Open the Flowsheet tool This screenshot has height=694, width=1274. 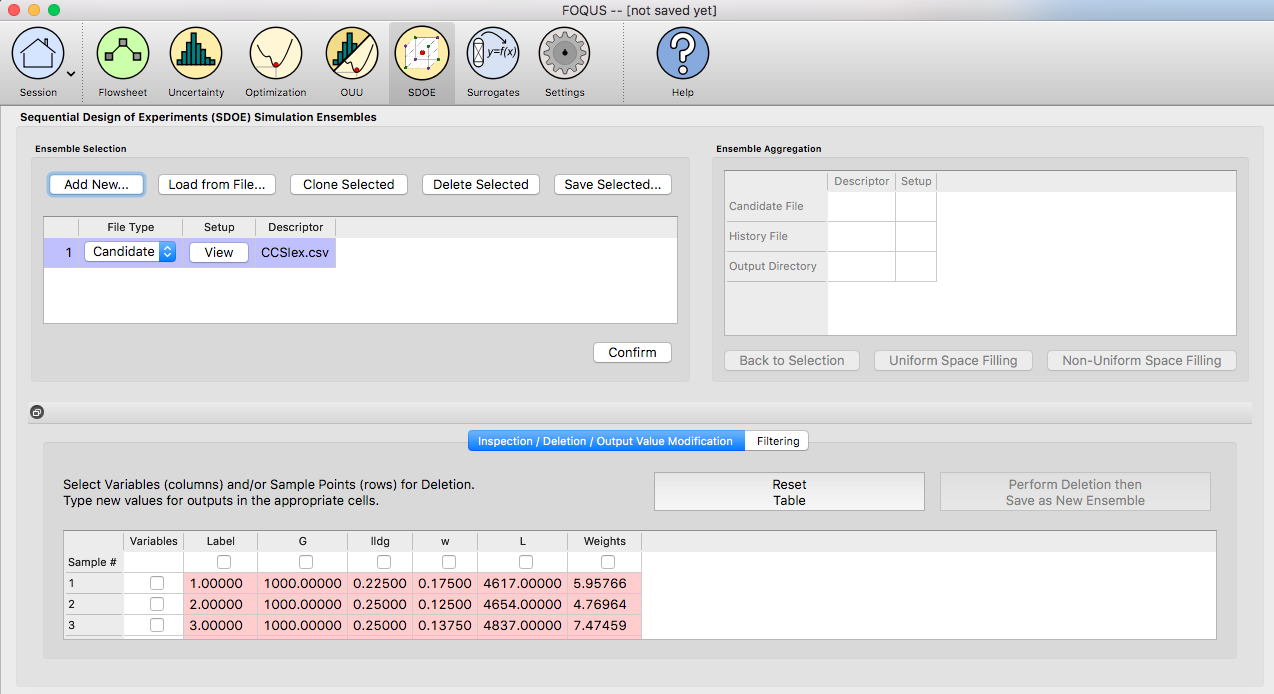pos(123,55)
